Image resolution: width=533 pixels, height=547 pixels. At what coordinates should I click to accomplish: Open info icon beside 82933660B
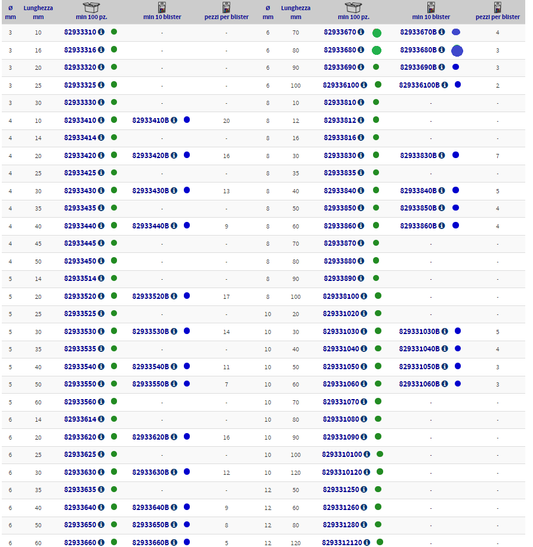(x=174, y=542)
